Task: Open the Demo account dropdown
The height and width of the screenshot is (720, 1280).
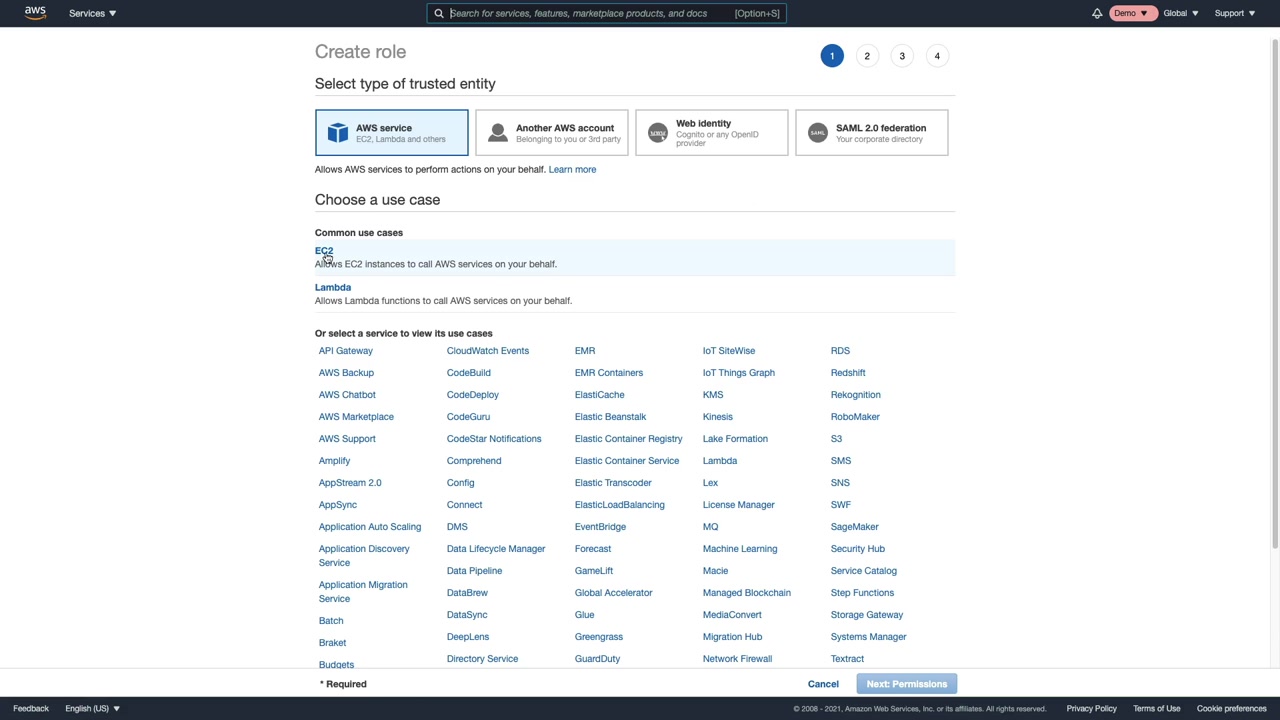Action: point(1131,13)
